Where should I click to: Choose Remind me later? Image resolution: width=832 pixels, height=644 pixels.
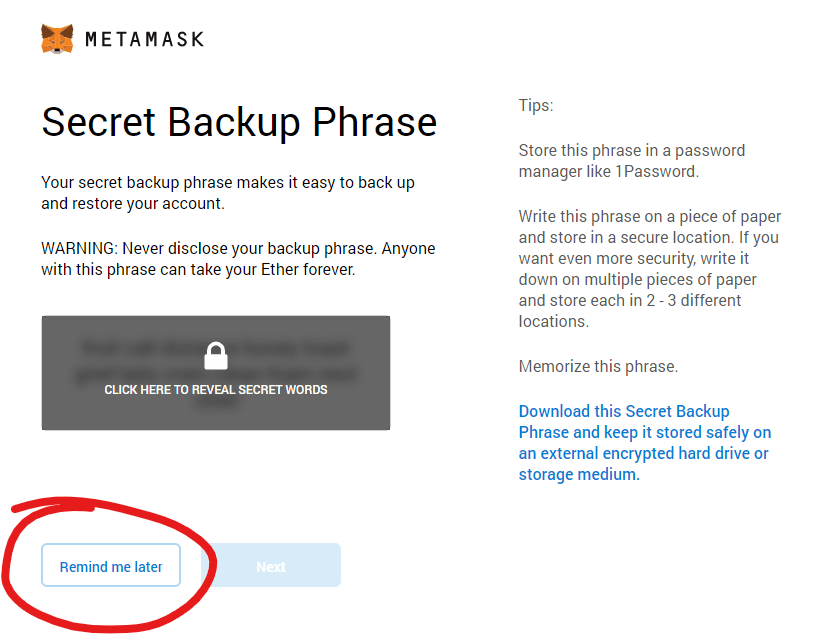pos(111,565)
